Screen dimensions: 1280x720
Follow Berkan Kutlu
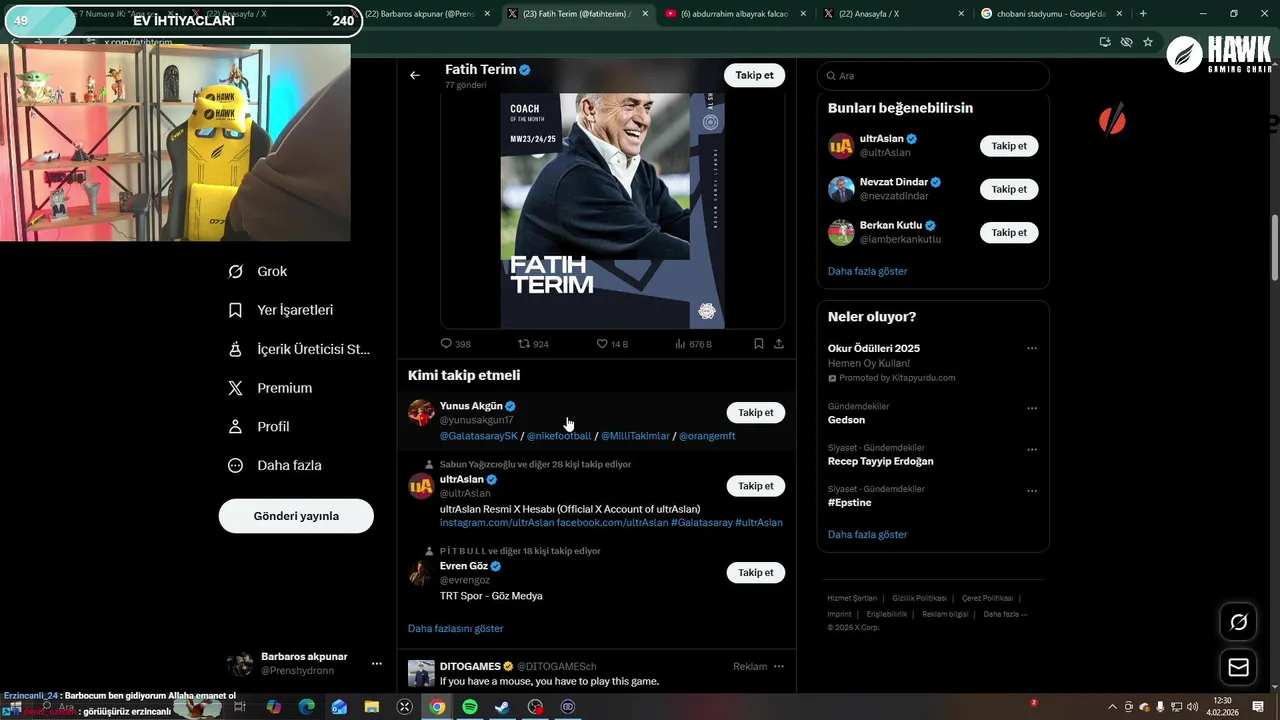(x=1009, y=232)
